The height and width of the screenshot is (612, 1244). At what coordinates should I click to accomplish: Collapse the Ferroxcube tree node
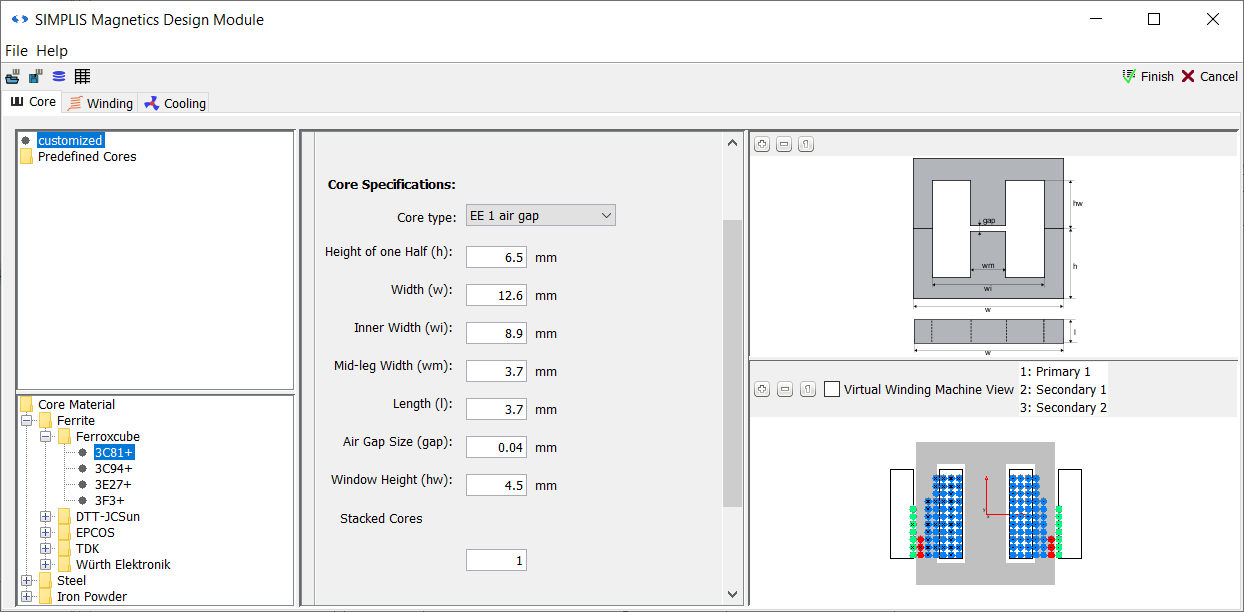point(46,437)
